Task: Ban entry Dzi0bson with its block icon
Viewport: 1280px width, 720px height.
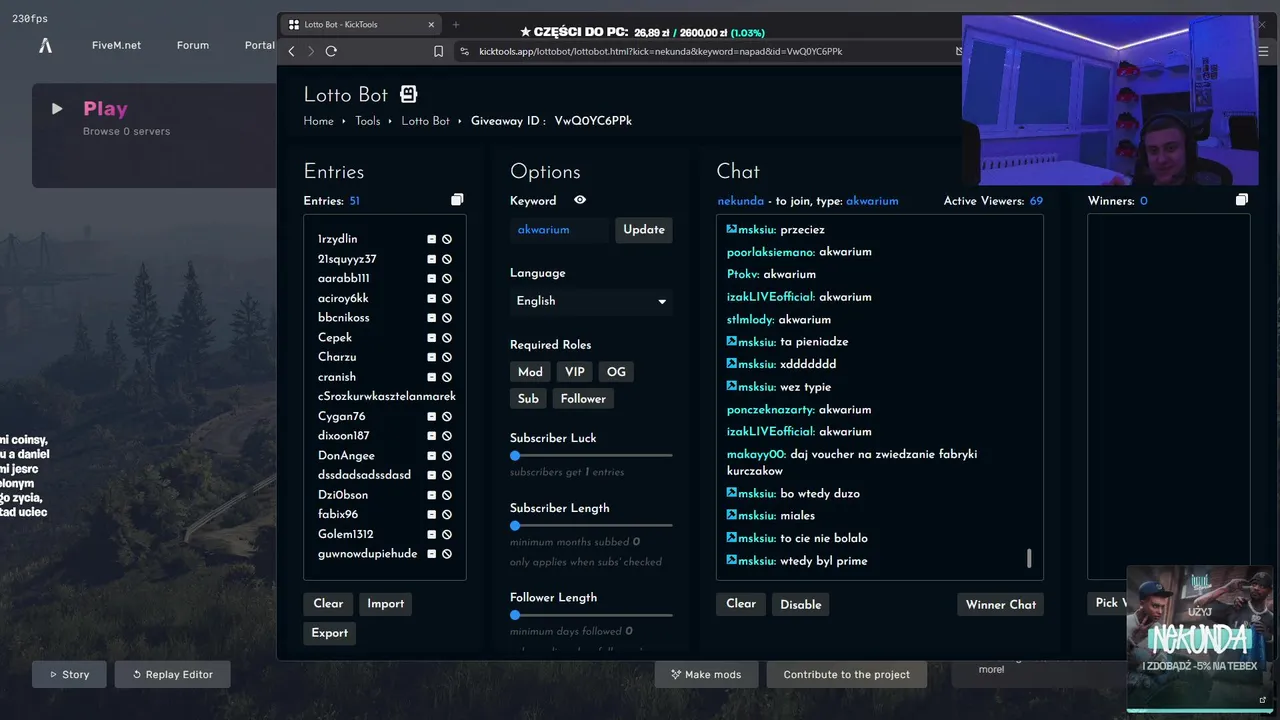Action: pyautogui.click(x=447, y=495)
